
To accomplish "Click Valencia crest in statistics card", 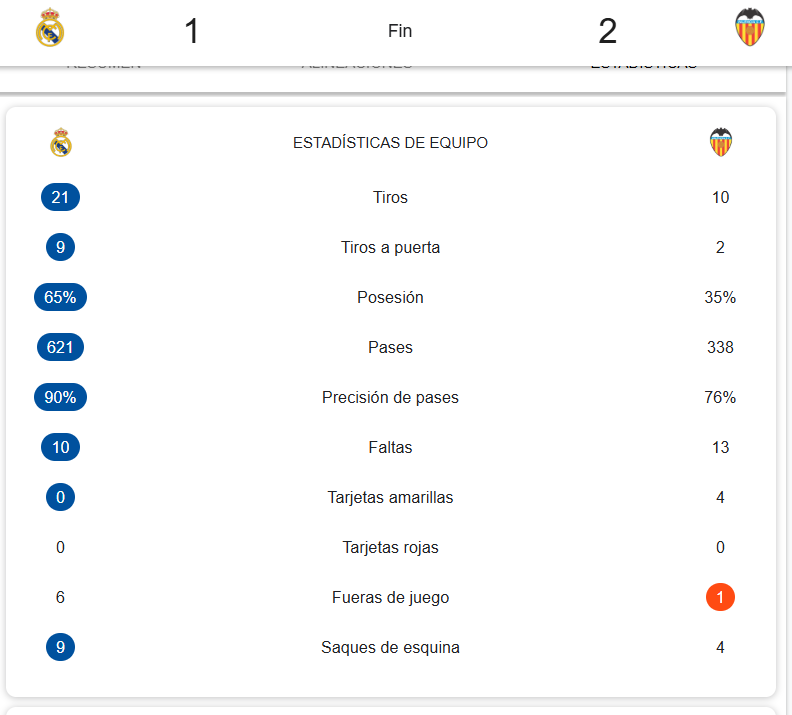I will 720,143.
